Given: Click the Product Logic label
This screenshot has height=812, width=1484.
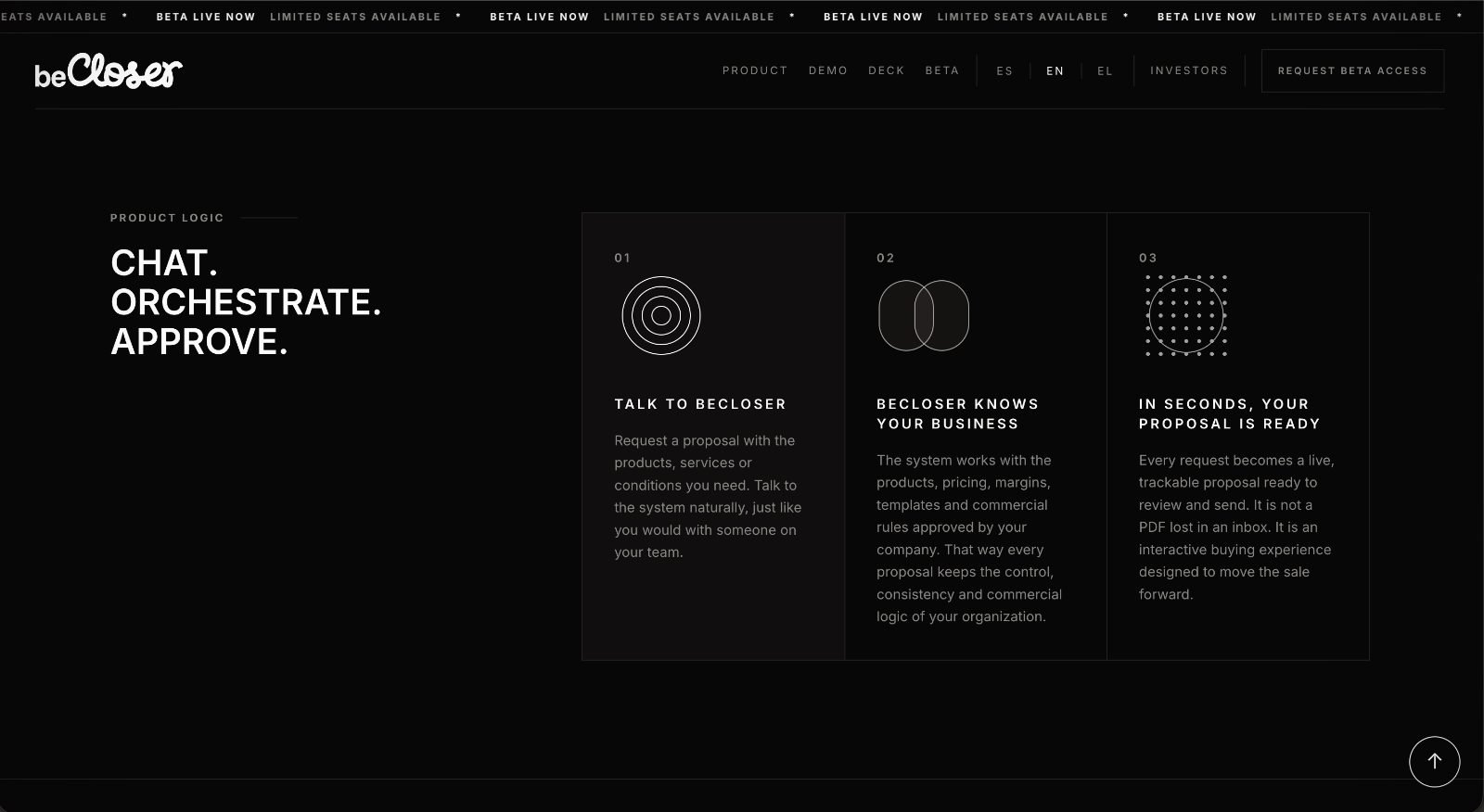Looking at the screenshot, I should 167,218.
